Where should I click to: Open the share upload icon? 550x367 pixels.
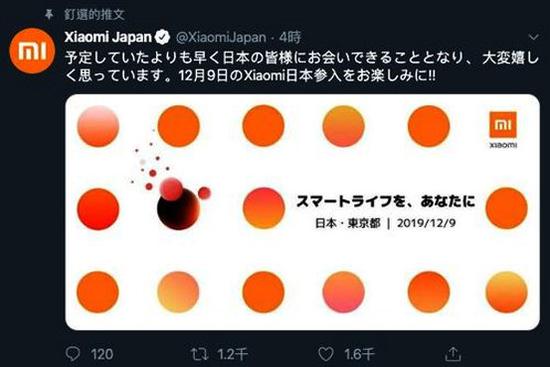(453, 354)
